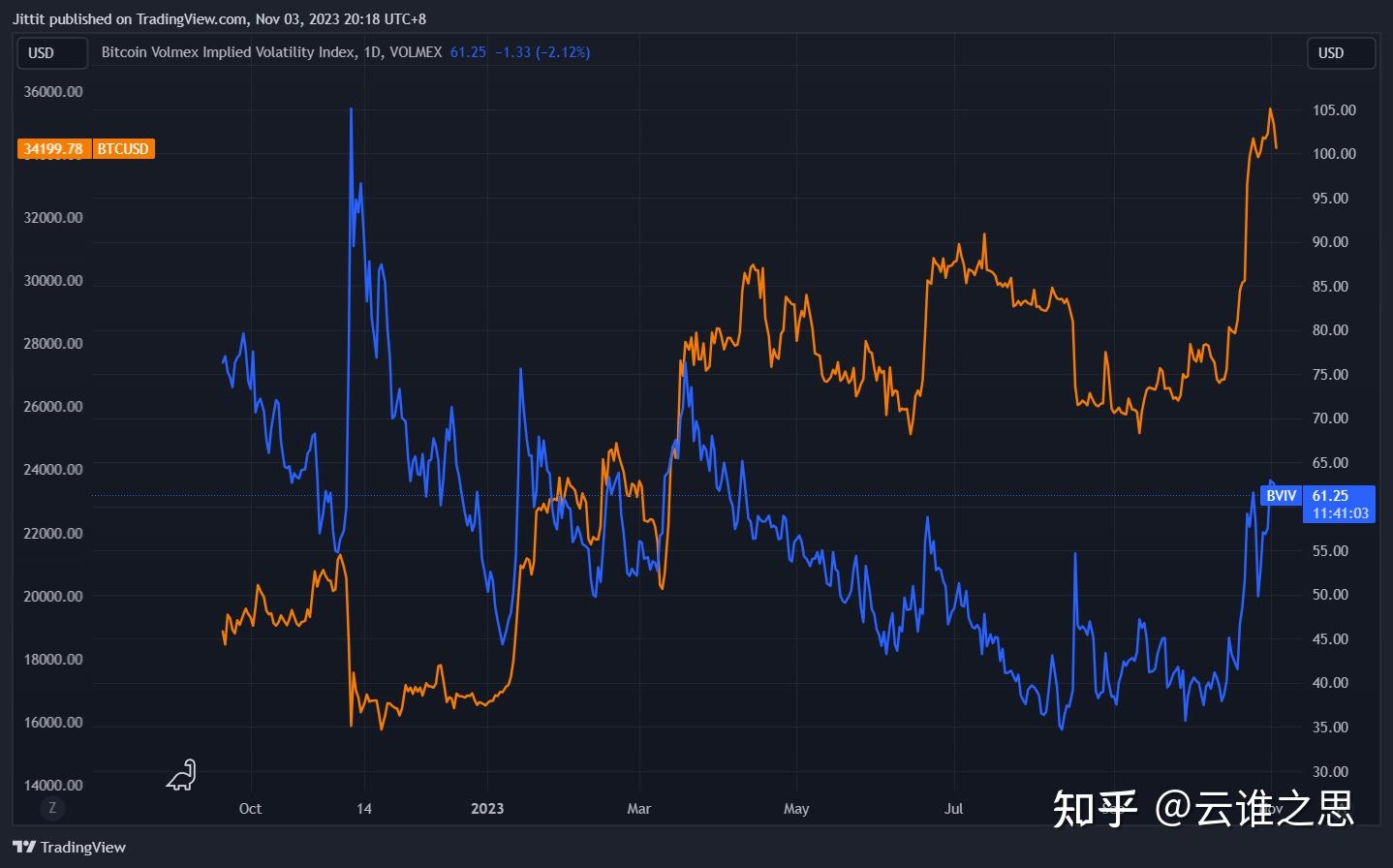1393x868 pixels.
Task: Click the blue 61.25 price scale label
Action: [1330, 495]
